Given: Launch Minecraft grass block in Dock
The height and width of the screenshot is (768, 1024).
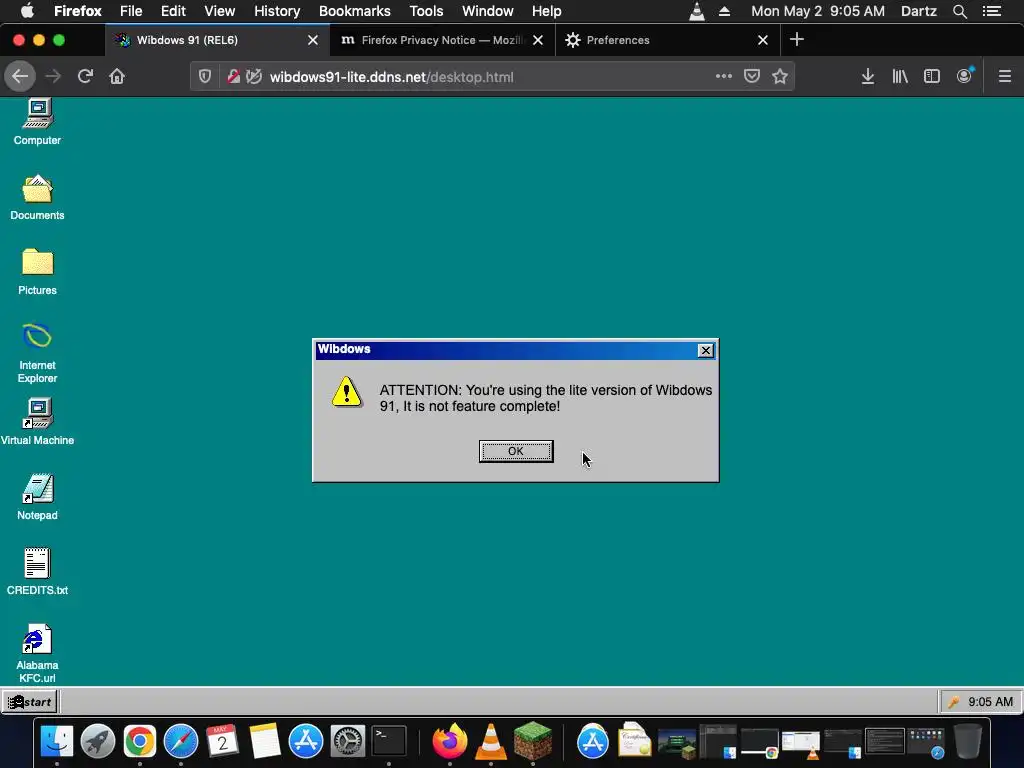Looking at the screenshot, I should point(533,742).
